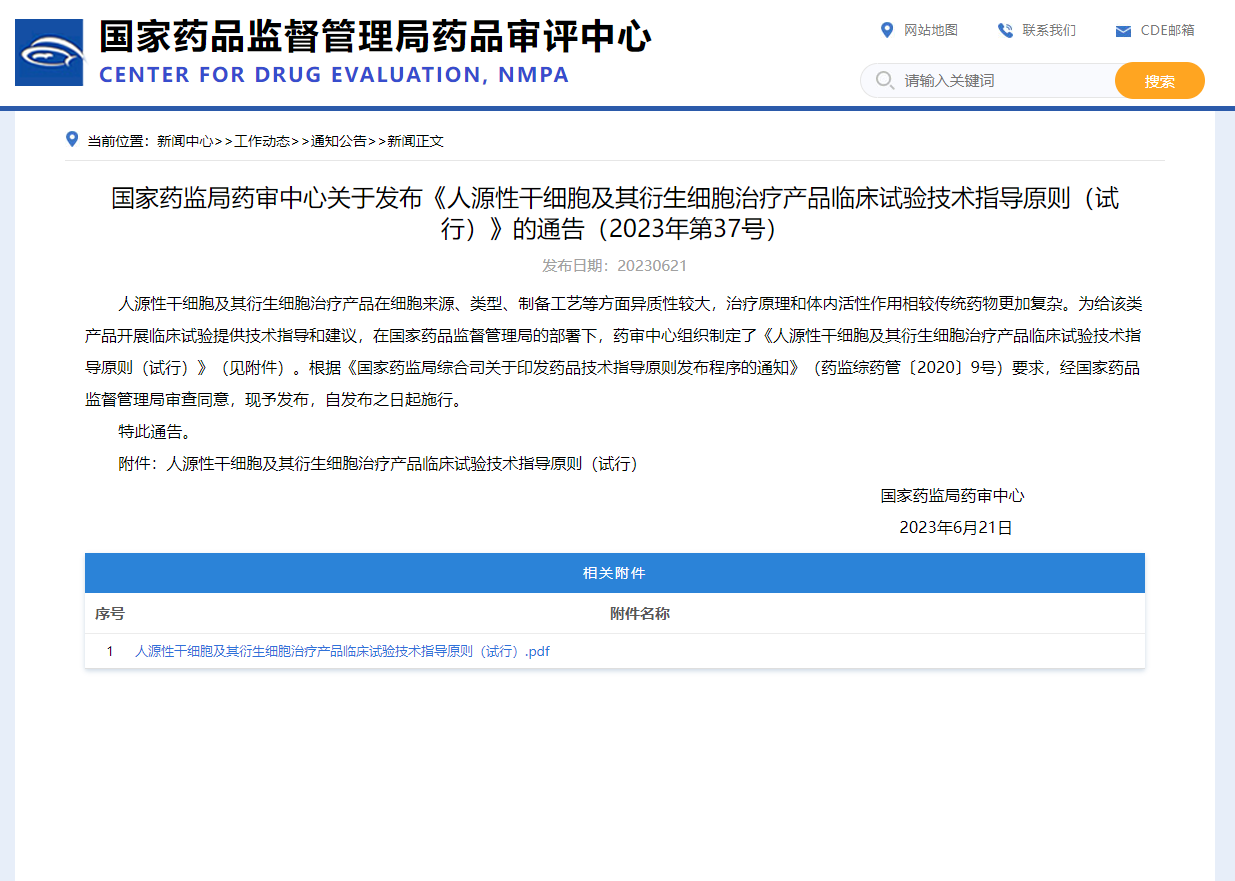Click the site map pin icon
1235x881 pixels.
886,30
